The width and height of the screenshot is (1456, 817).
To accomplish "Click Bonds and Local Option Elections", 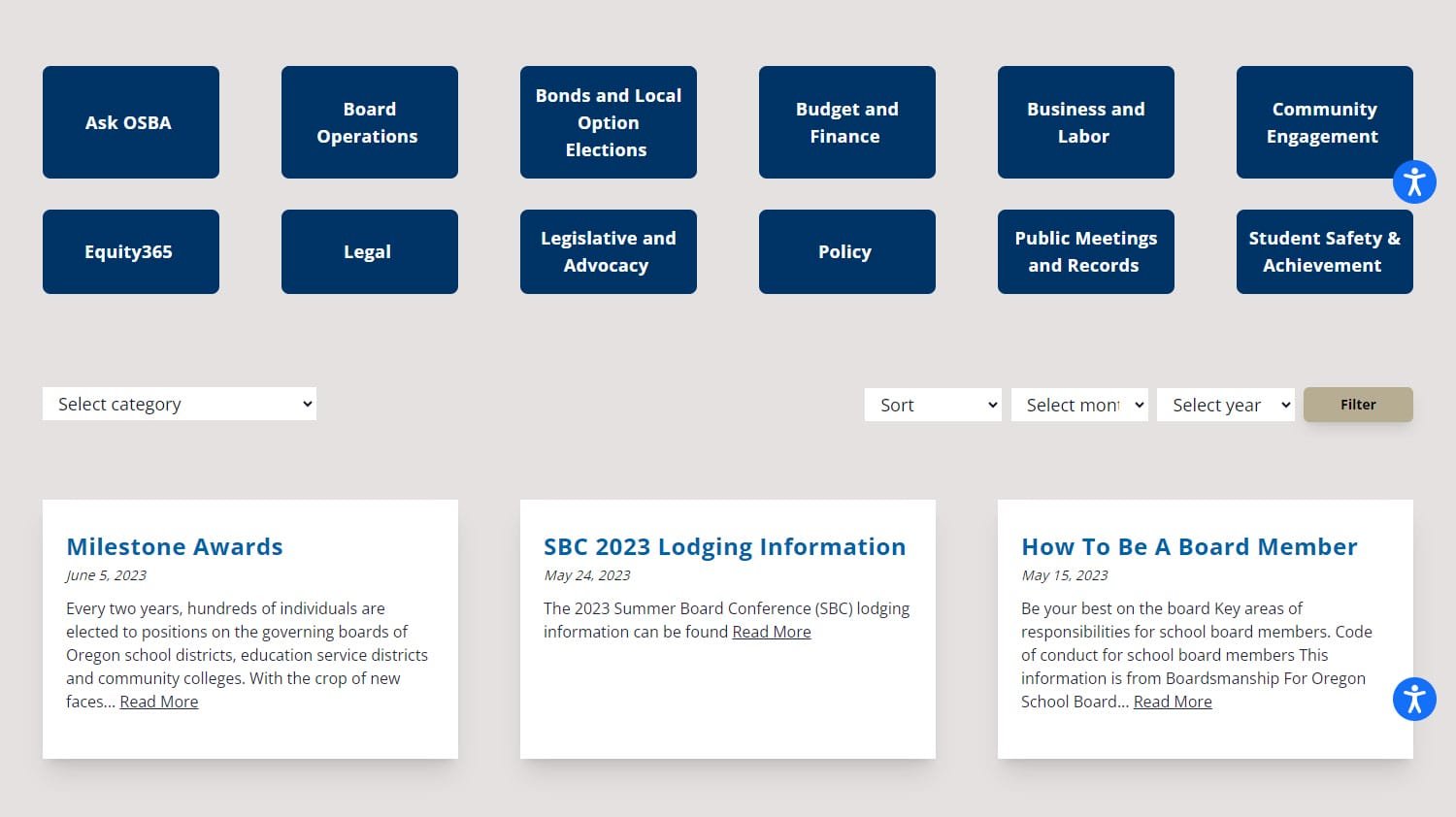I will pyautogui.click(x=608, y=122).
